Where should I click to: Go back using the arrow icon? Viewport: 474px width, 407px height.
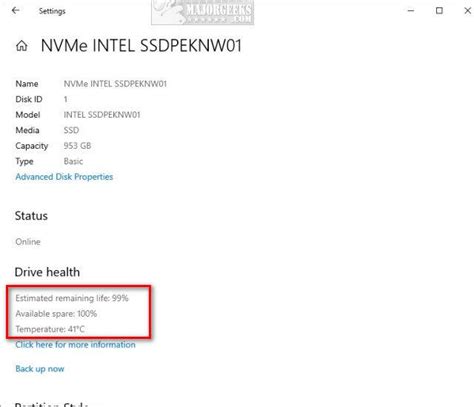click(15, 11)
